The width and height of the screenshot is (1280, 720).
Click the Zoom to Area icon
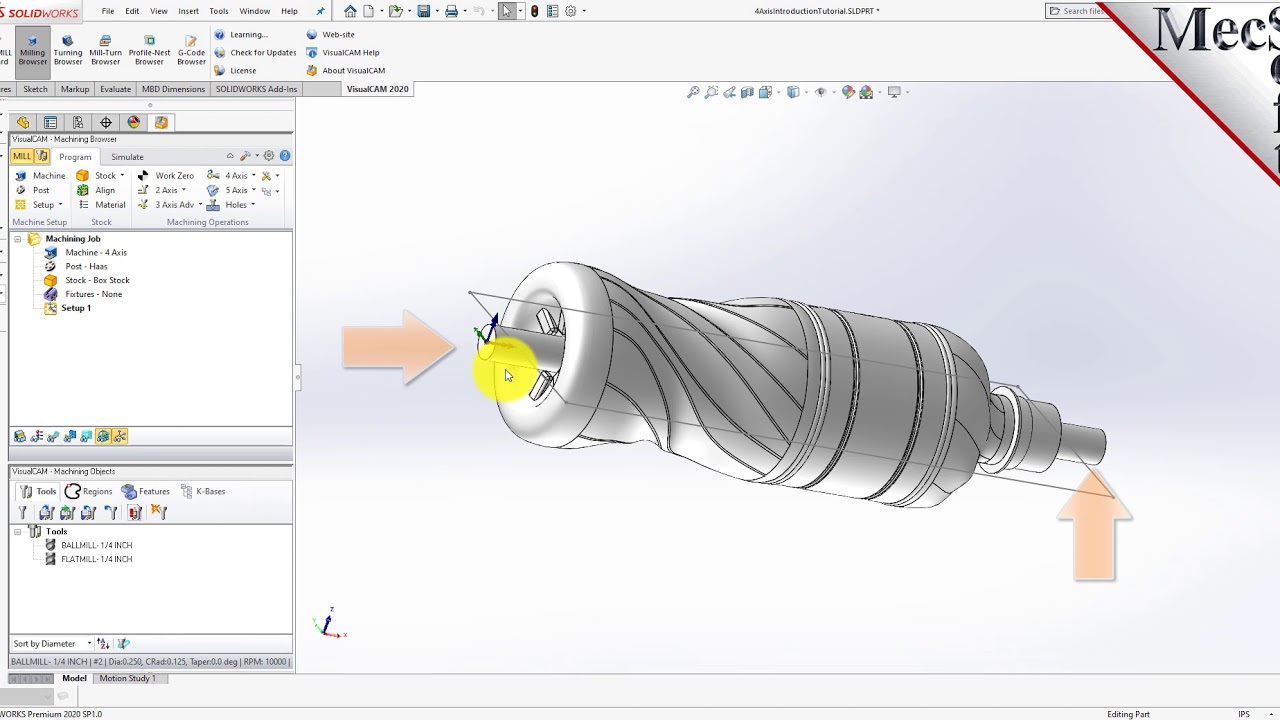point(711,92)
